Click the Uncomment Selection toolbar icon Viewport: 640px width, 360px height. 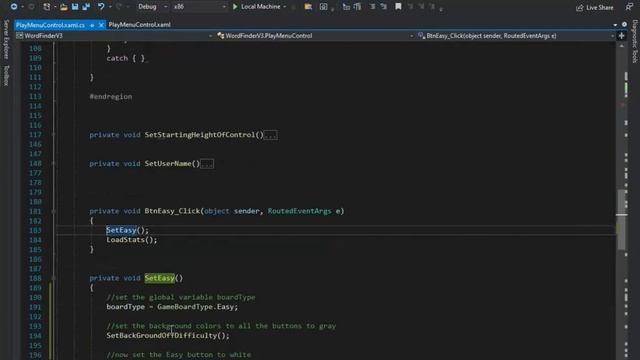click(x=384, y=7)
